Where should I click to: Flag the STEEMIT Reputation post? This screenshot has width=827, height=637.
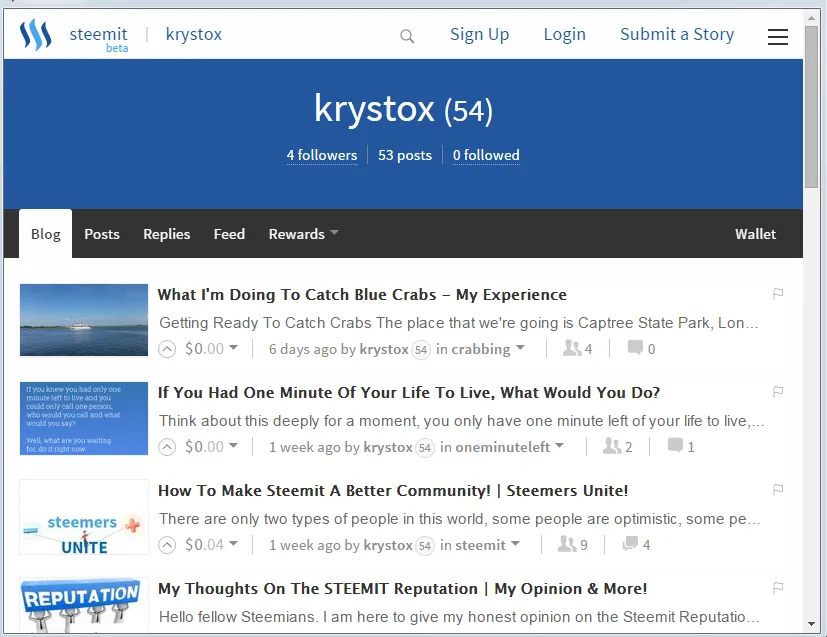[778, 588]
